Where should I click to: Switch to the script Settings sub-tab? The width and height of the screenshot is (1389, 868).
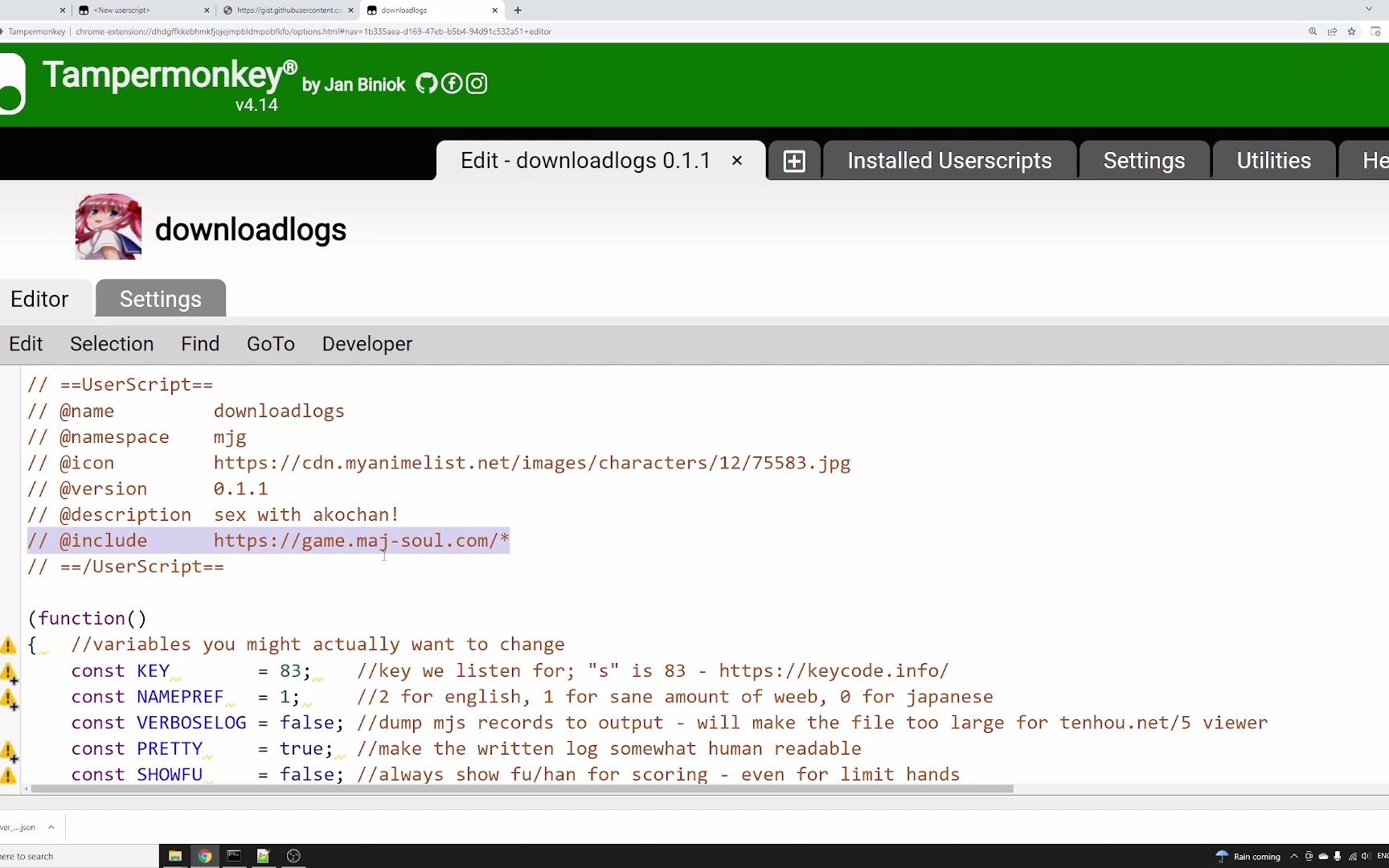(x=161, y=299)
